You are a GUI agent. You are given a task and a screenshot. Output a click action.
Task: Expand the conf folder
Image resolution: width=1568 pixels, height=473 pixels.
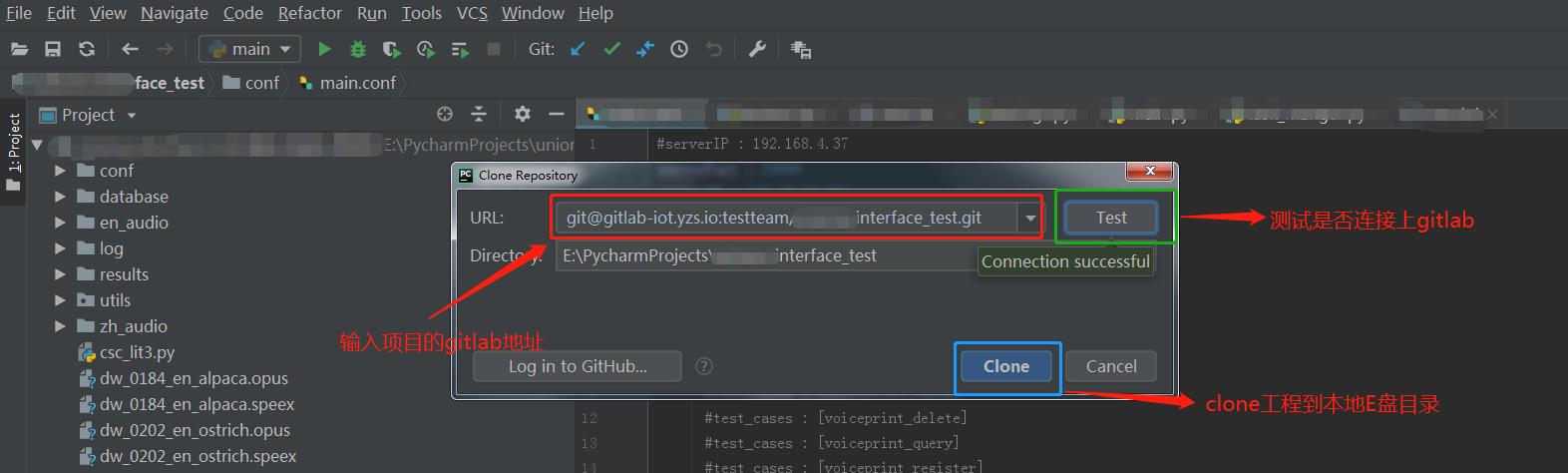click(60, 171)
